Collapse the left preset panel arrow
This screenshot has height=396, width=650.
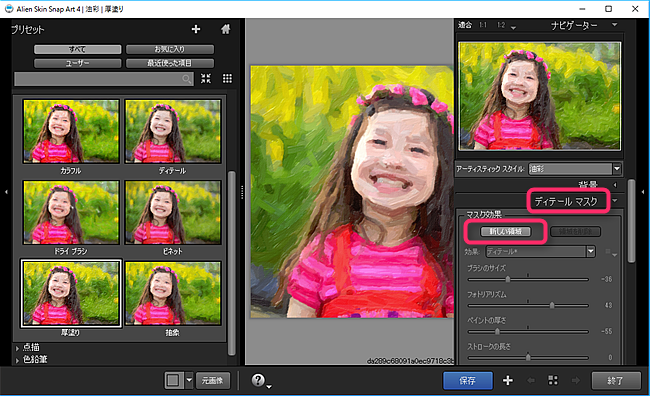tap(6, 192)
